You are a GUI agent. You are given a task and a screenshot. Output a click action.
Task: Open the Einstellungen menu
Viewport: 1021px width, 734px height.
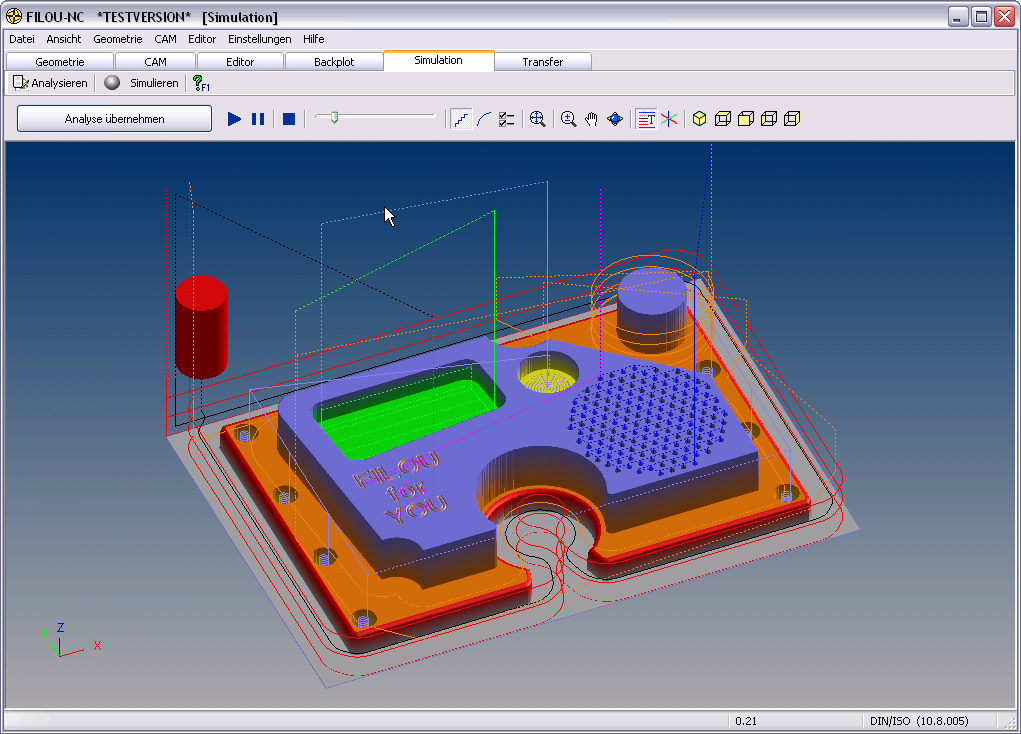(259, 39)
